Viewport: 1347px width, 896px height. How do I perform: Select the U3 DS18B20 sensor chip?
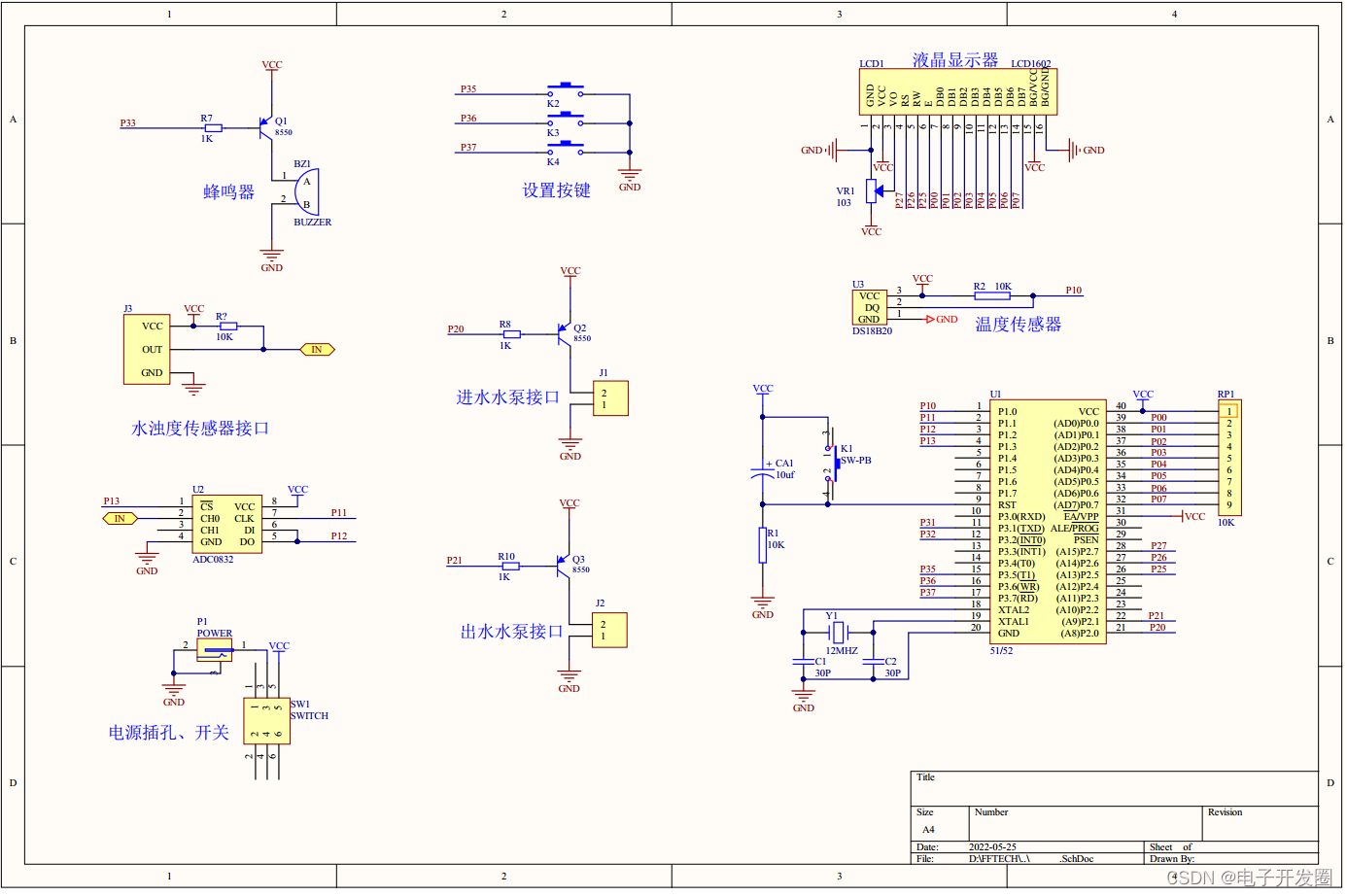pos(870,307)
